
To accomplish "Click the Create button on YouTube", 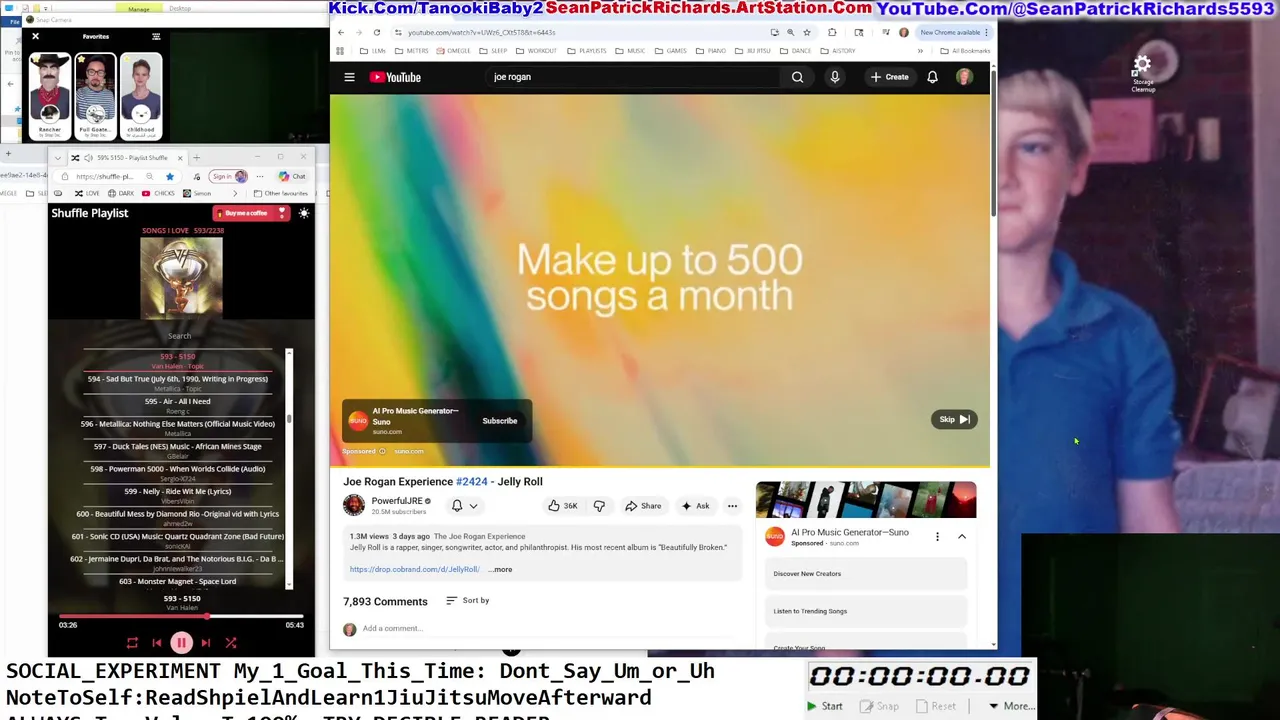I will point(889,77).
